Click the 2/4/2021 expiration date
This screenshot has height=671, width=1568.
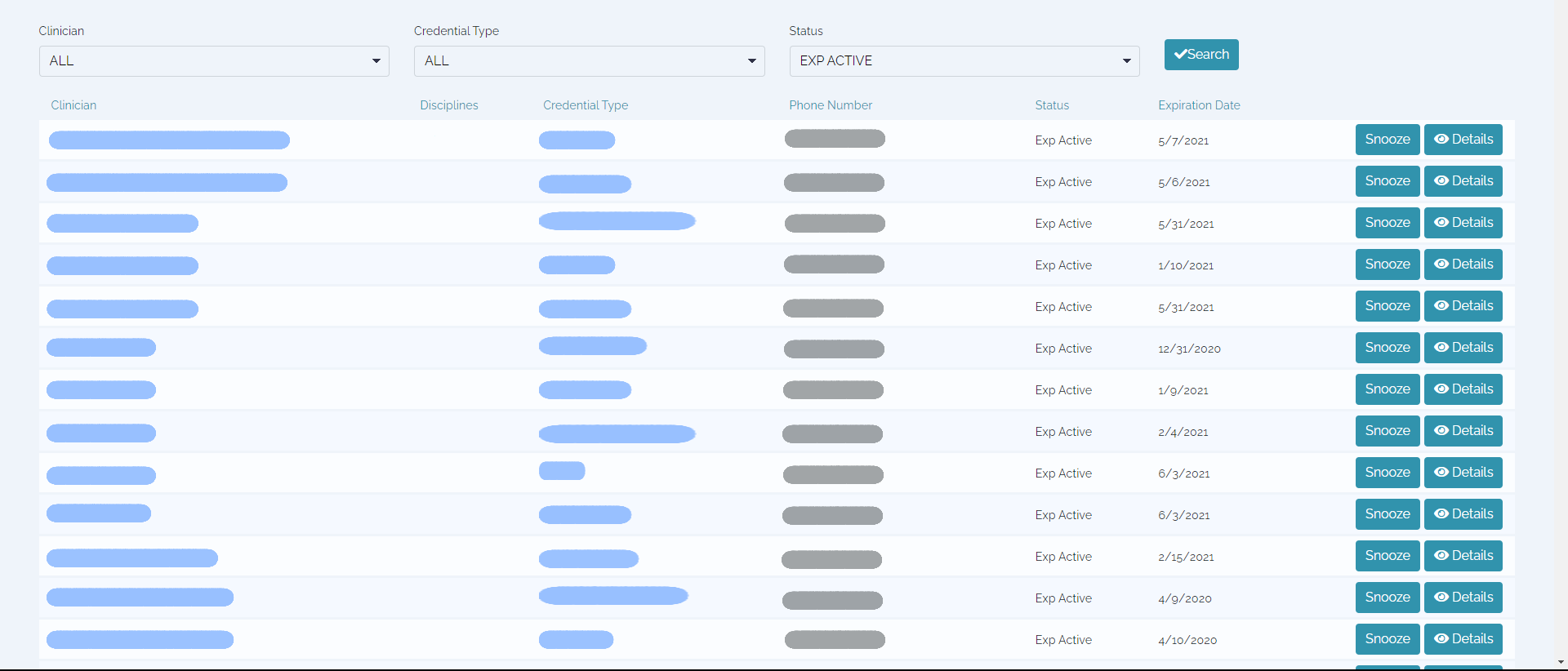pos(1183,432)
